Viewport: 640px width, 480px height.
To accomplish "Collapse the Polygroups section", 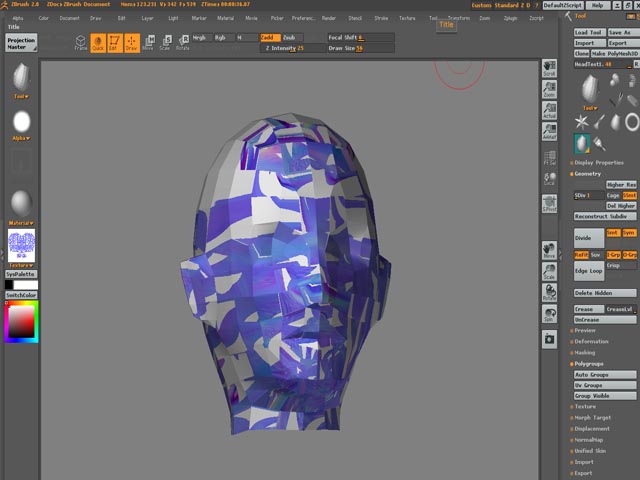I will pyautogui.click(x=588, y=364).
